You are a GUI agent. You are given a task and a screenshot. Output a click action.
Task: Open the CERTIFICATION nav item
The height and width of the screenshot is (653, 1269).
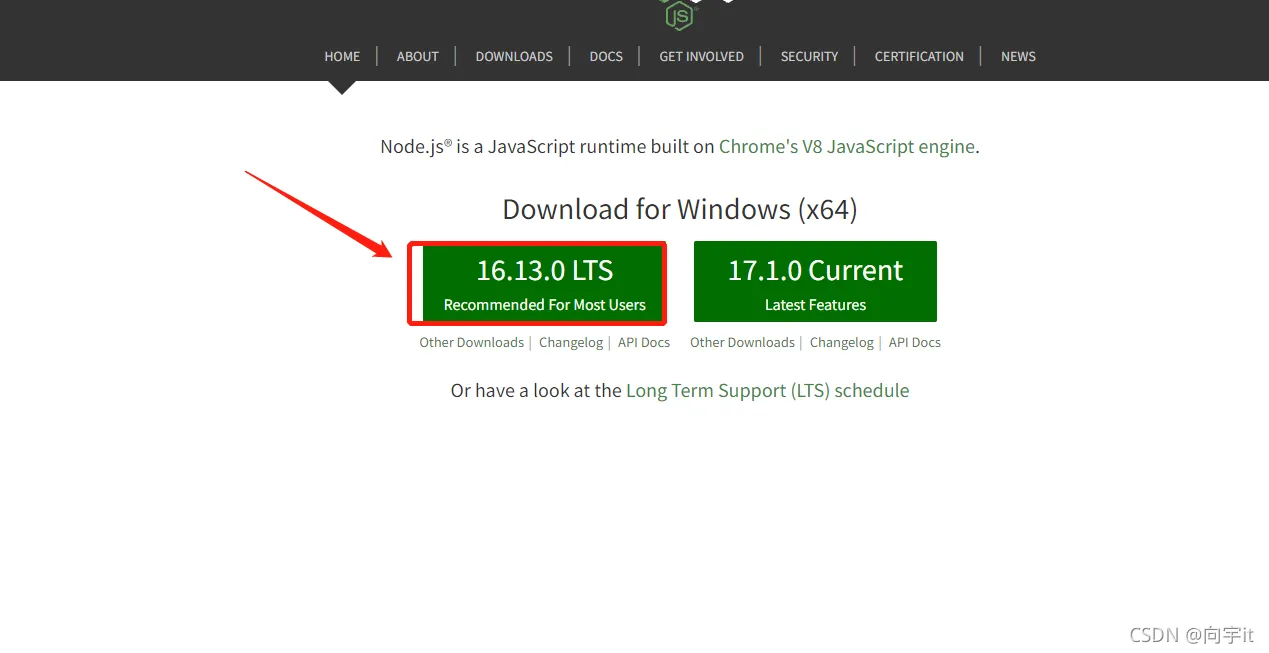click(919, 57)
